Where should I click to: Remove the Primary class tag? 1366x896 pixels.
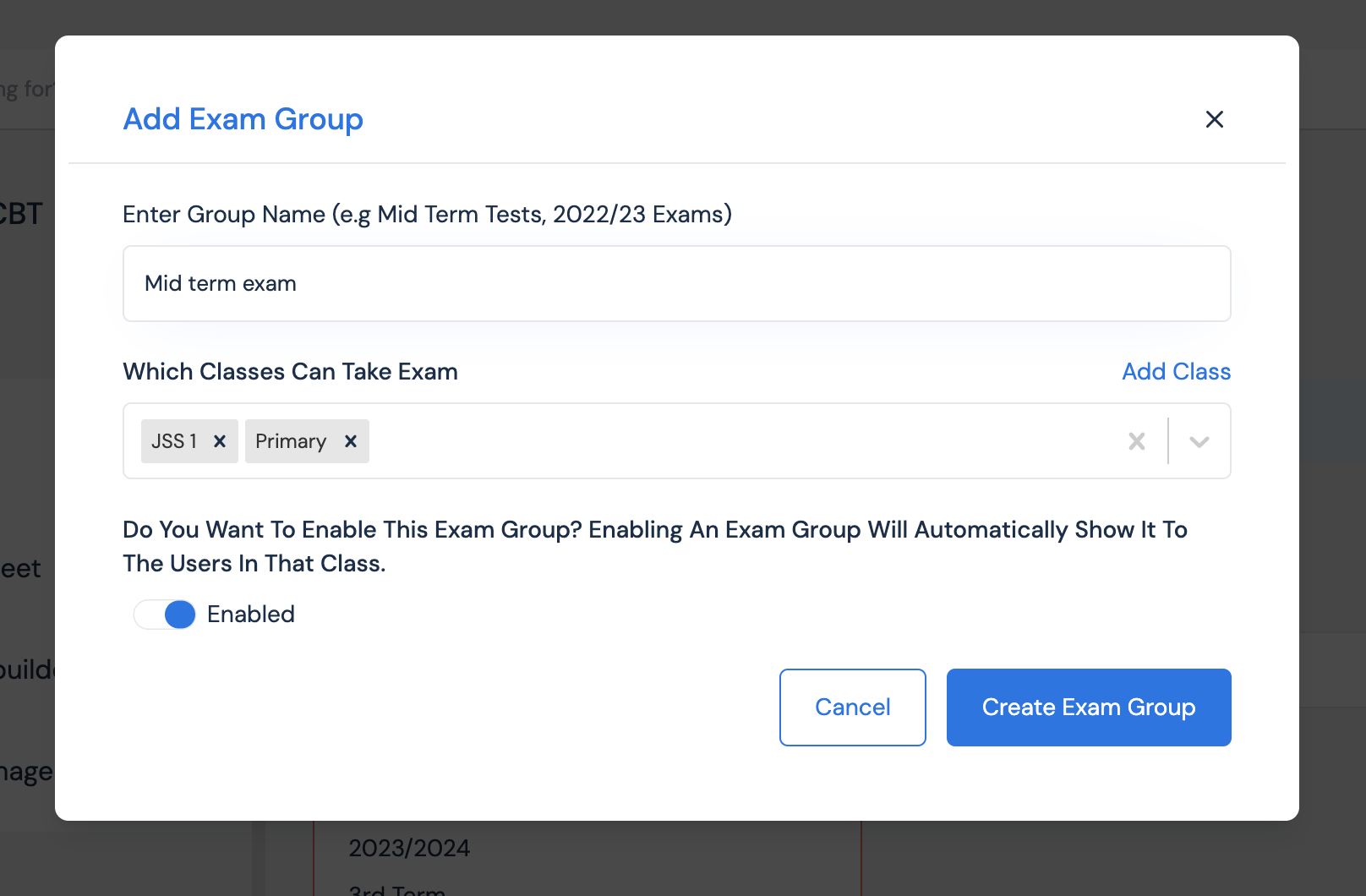pyautogui.click(x=351, y=441)
